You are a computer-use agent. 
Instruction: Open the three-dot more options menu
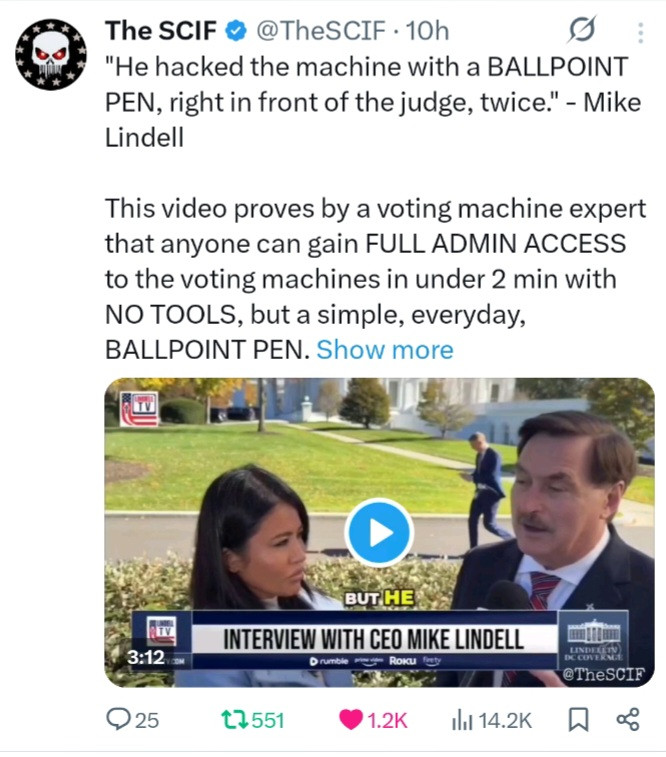coord(640,33)
